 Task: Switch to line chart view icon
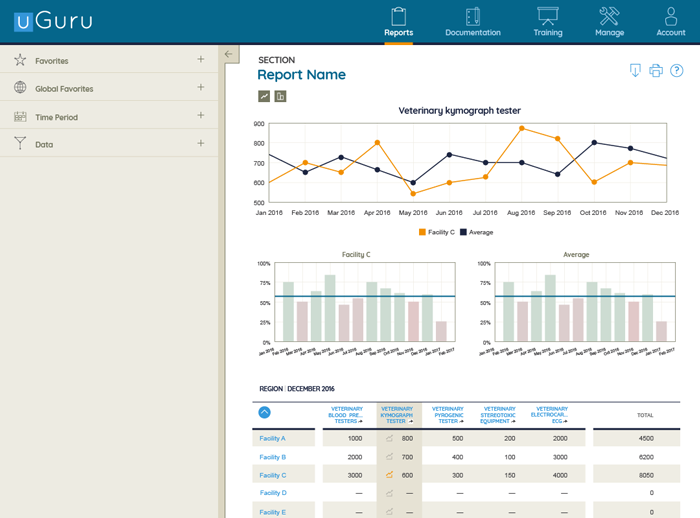point(264,97)
